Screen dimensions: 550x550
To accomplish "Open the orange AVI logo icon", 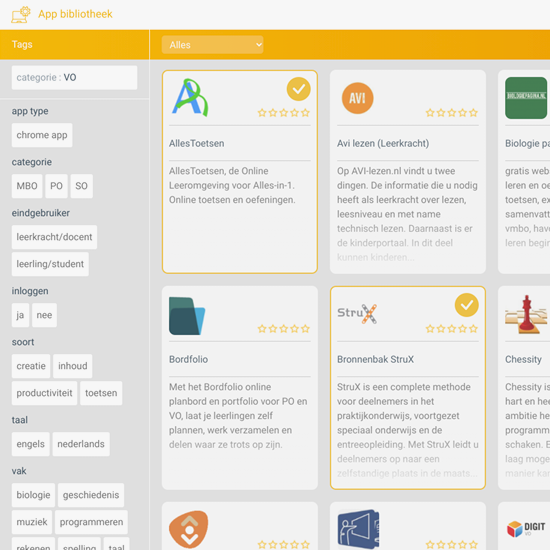I will (x=357, y=98).
